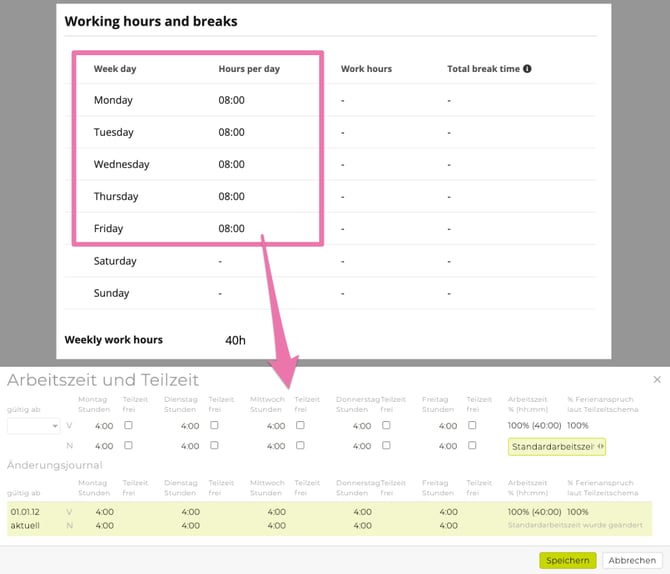The image size is (670, 574).
Task: Click Friday's 08:00 hours per day value
Action: coord(231,228)
